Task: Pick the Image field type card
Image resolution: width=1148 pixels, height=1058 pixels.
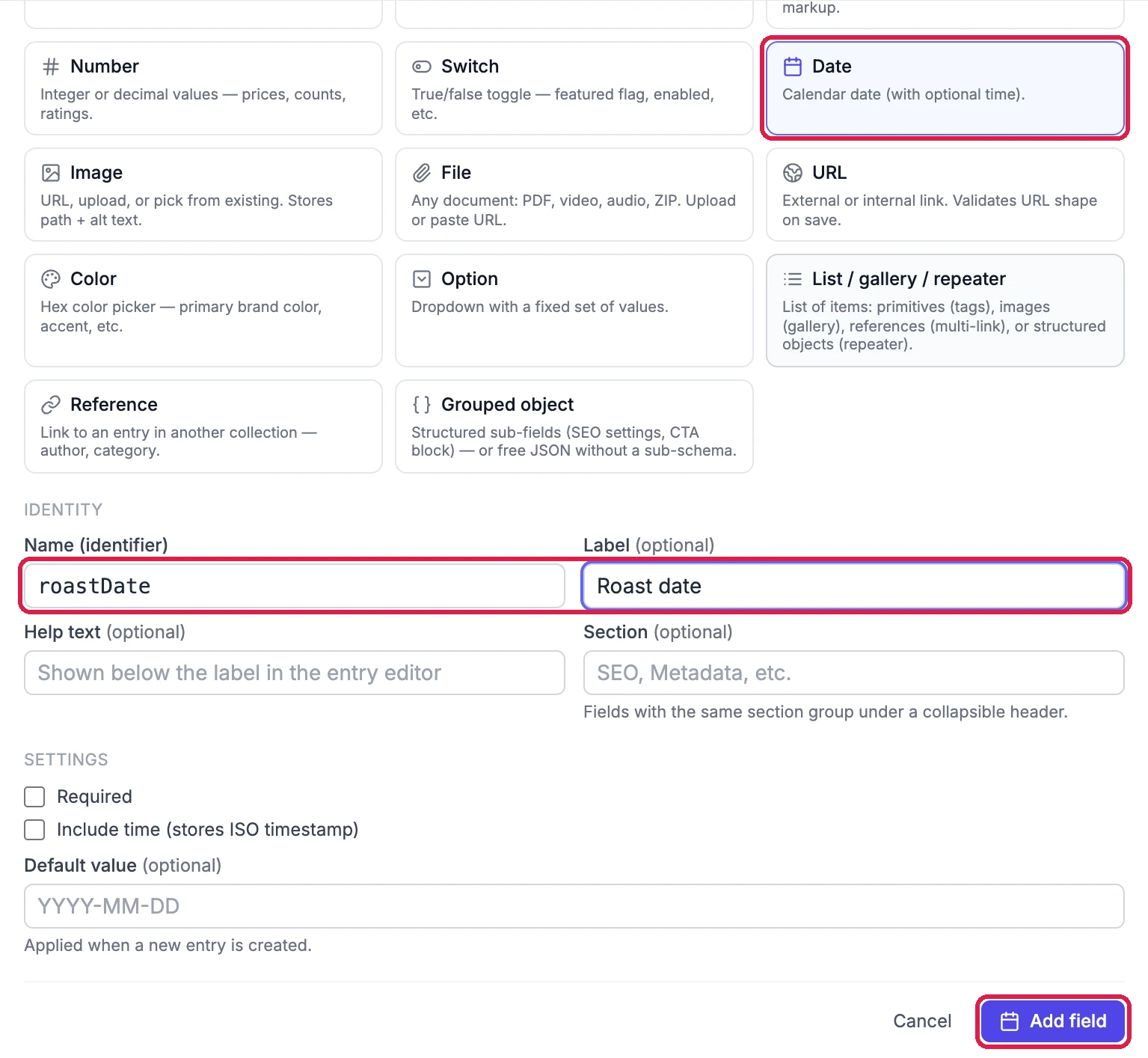Action: 203,195
